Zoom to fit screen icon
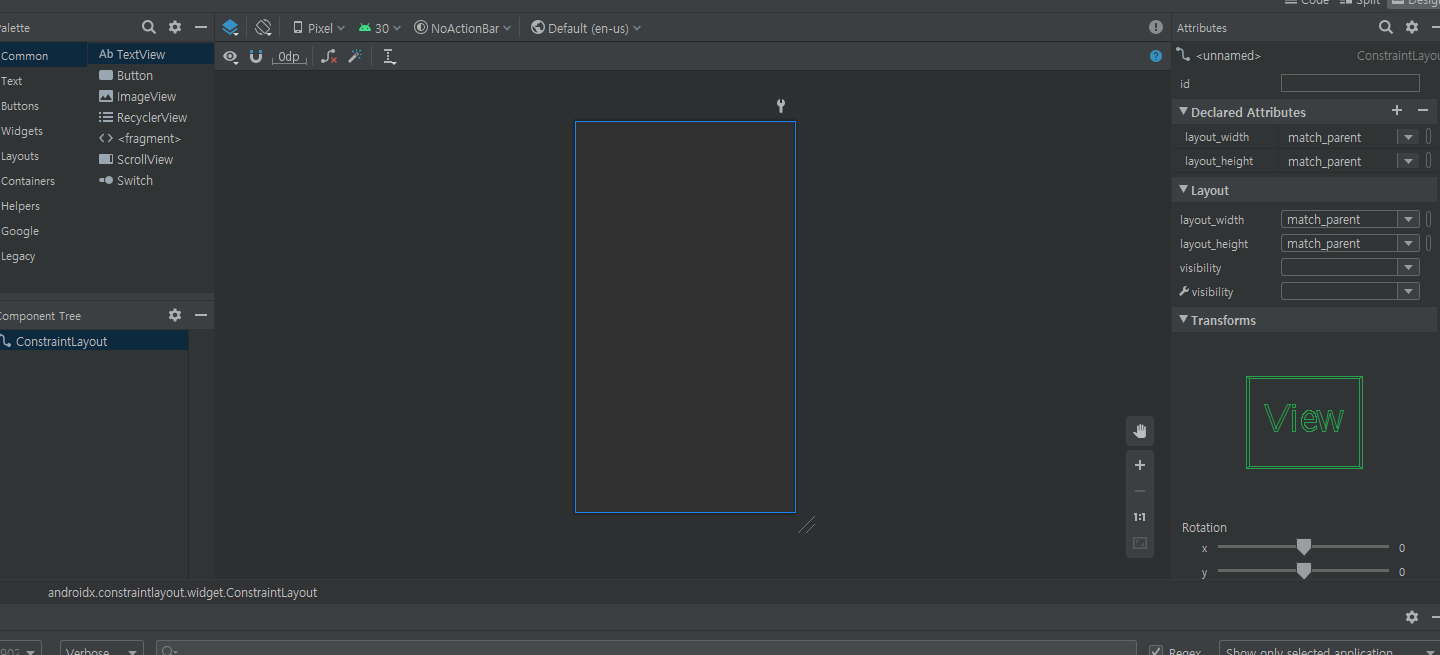The height and width of the screenshot is (655, 1440). pos(1139,543)
